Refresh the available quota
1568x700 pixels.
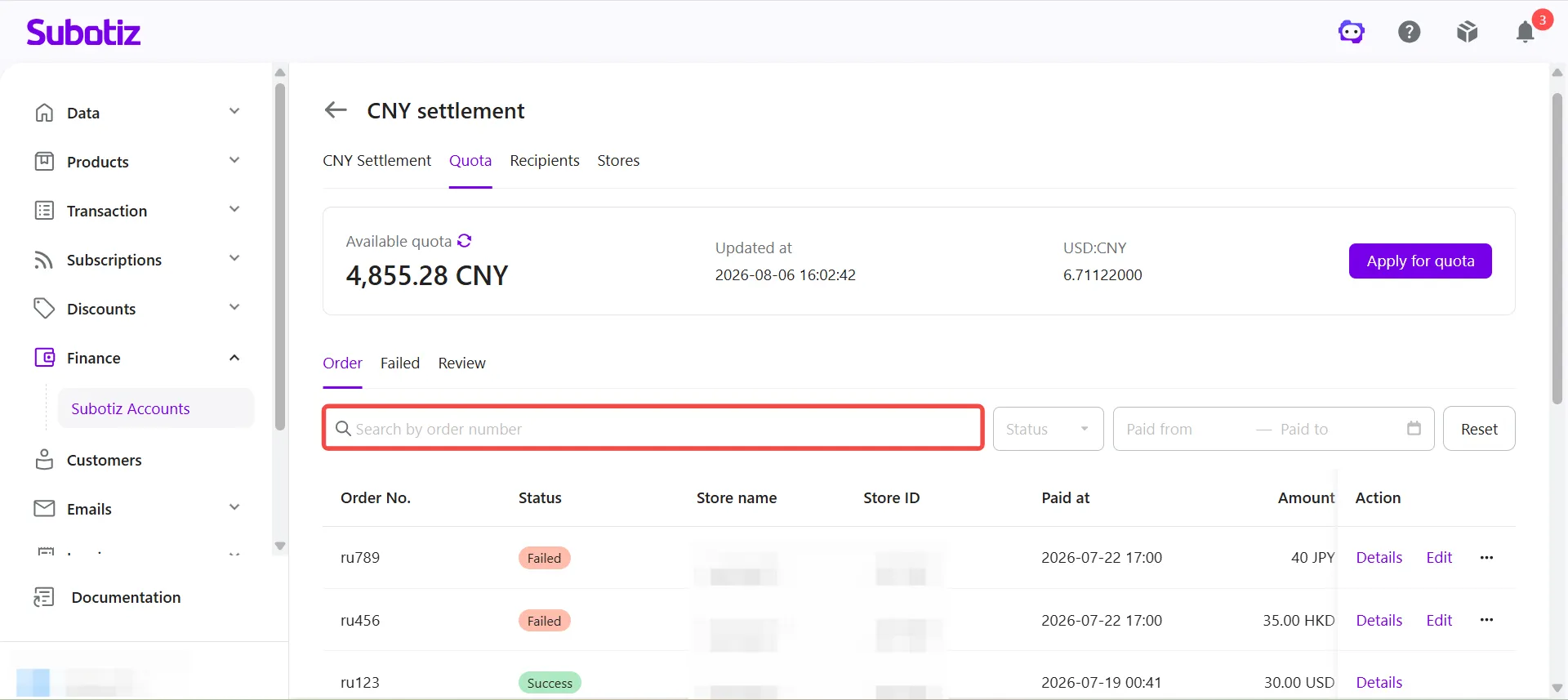(x=465, y=240)
